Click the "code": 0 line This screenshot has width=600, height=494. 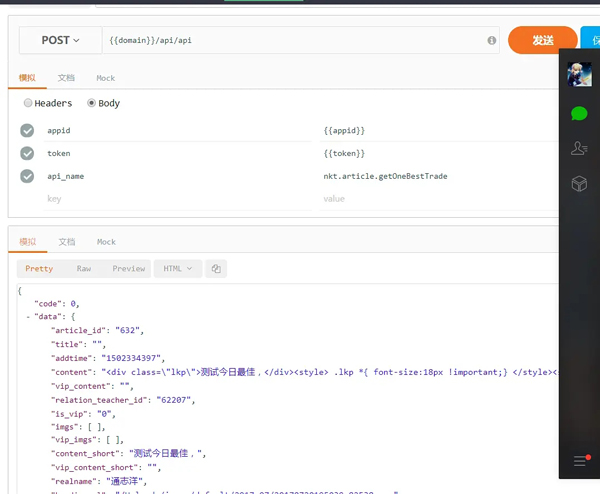tap(57, 304)
